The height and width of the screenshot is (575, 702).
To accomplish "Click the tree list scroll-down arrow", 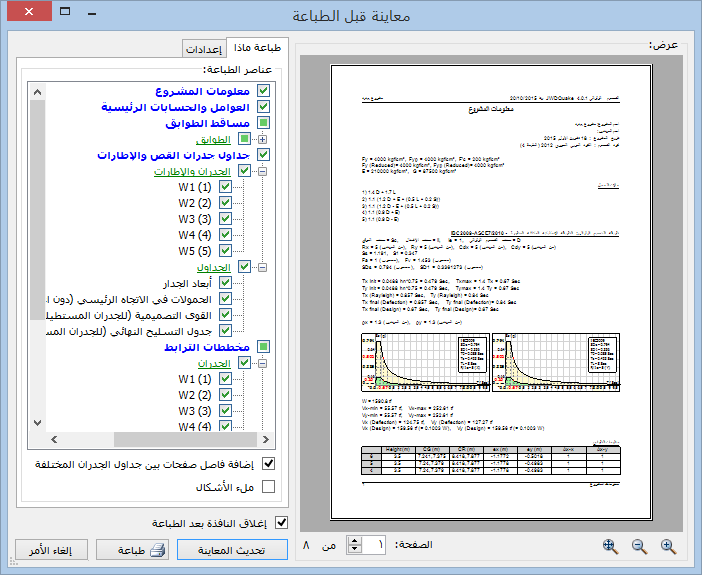I will pyautogui.click(x=39, y=421).
